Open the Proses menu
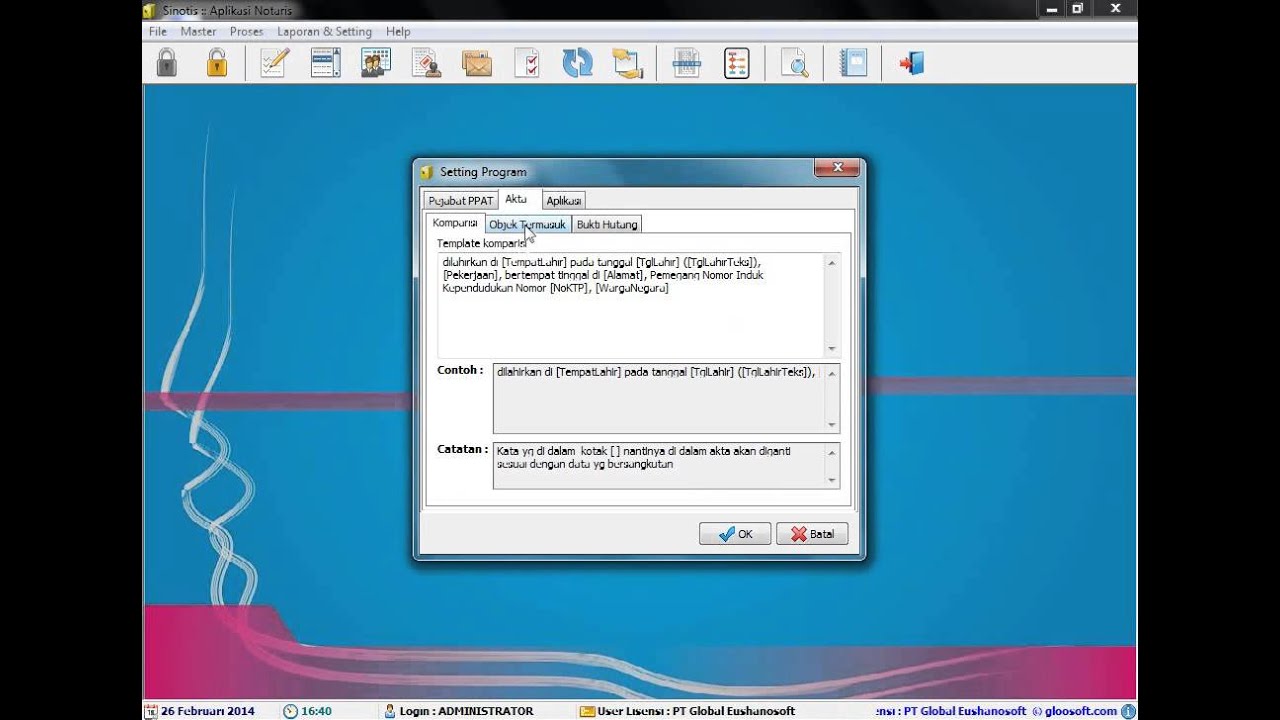Viewport: 1280px width, 720px height. [246, 32]
